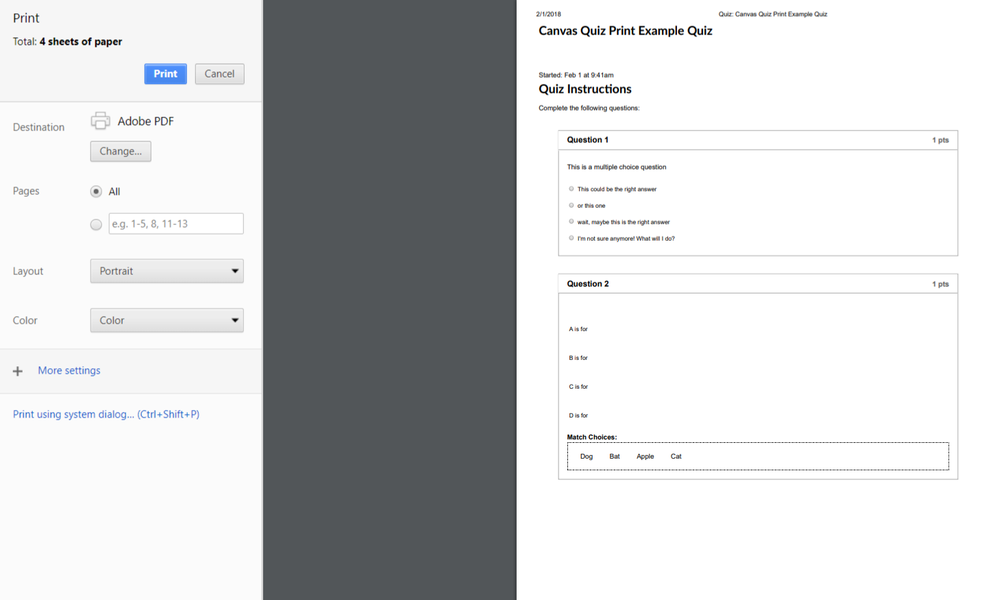Click the printer icon beside Adobe PDF
The width and height of the screenshot is (999, 600).
(x=100, y=121)
